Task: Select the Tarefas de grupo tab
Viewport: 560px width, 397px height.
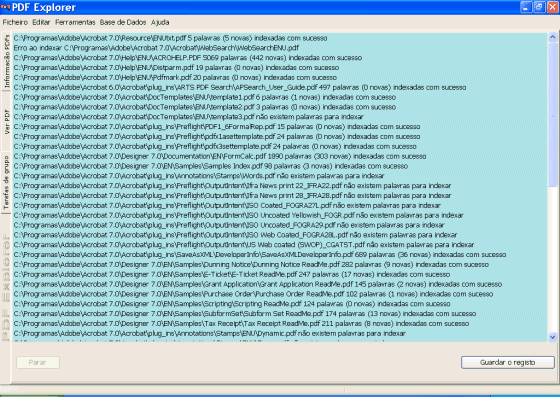Action: coord(6,183)
